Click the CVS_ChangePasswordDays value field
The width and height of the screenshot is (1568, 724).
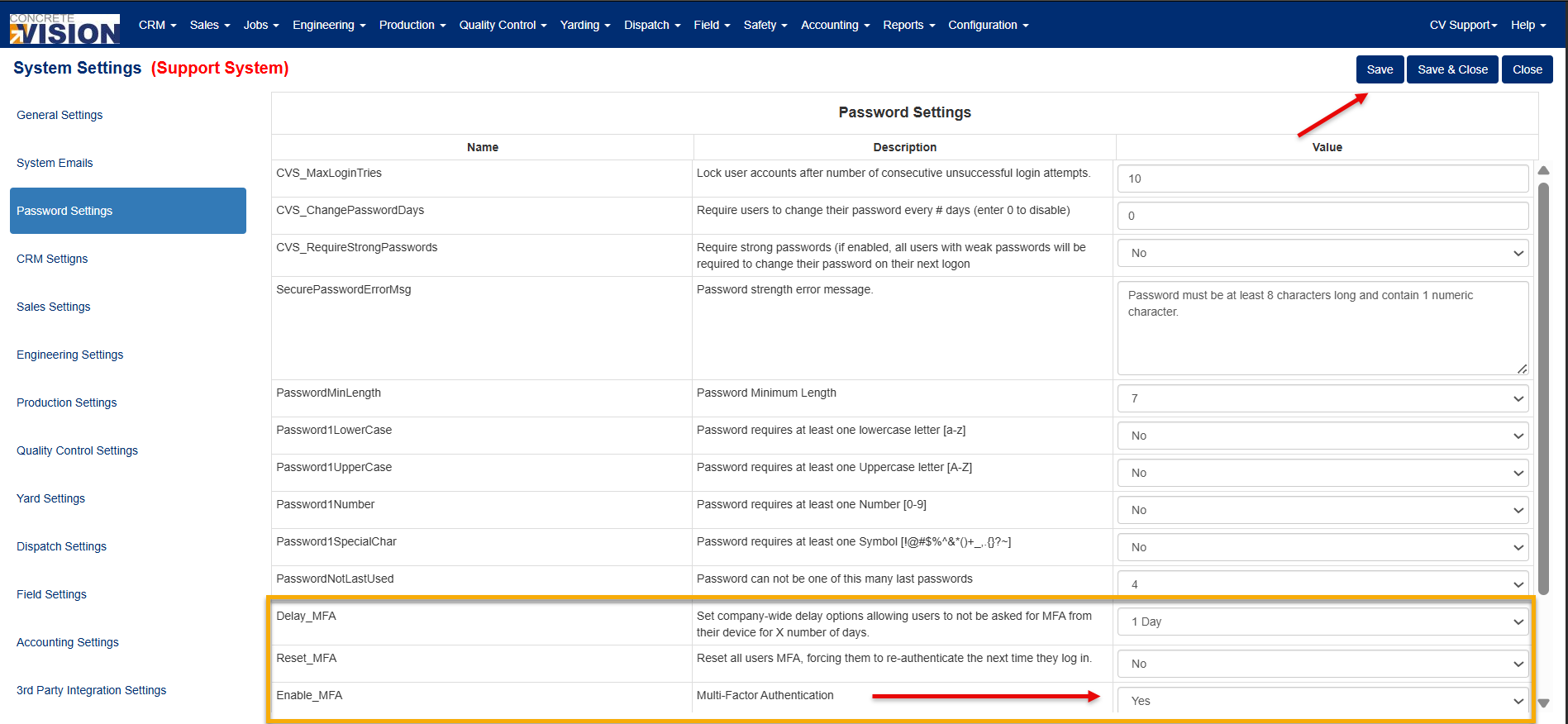(x=1323, y=216)
